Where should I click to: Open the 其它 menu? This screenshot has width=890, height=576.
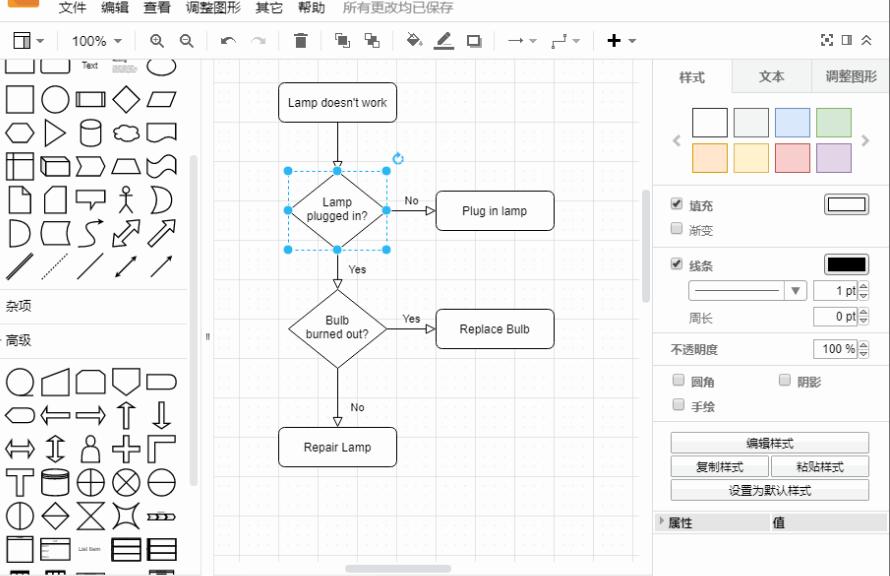coord(269,8)
